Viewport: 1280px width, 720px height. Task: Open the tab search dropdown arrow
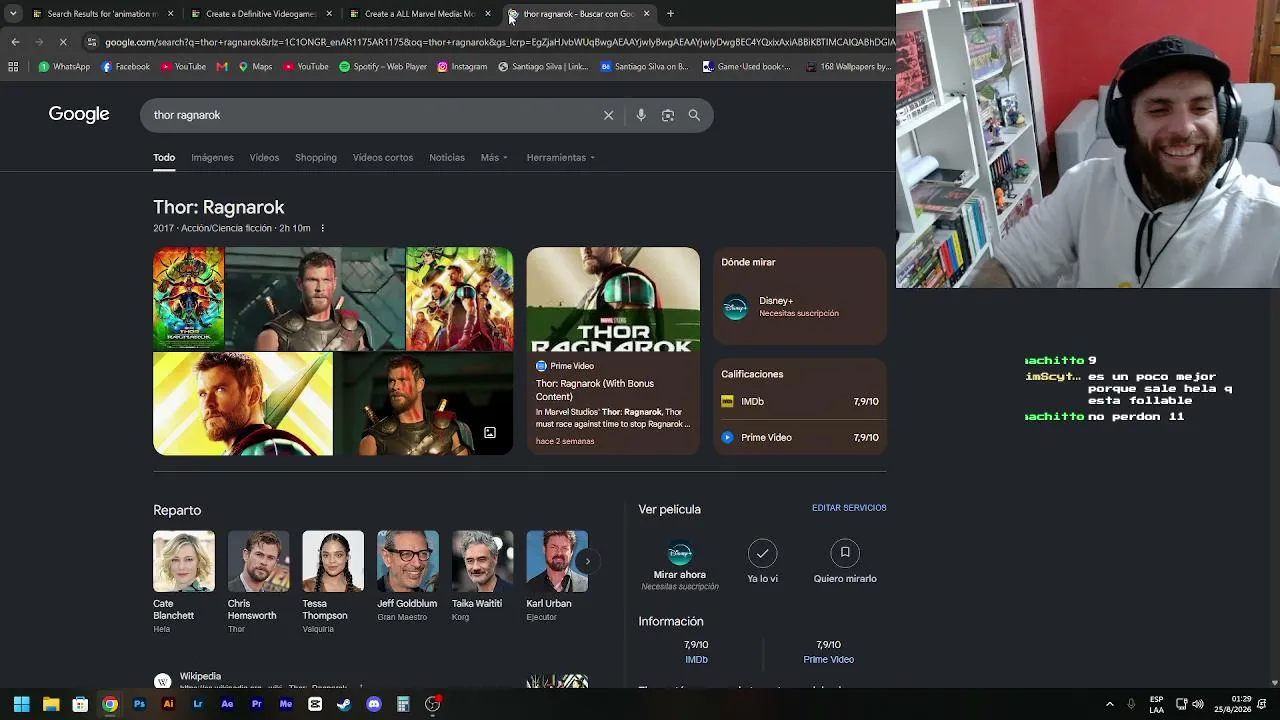click(13, 14)
